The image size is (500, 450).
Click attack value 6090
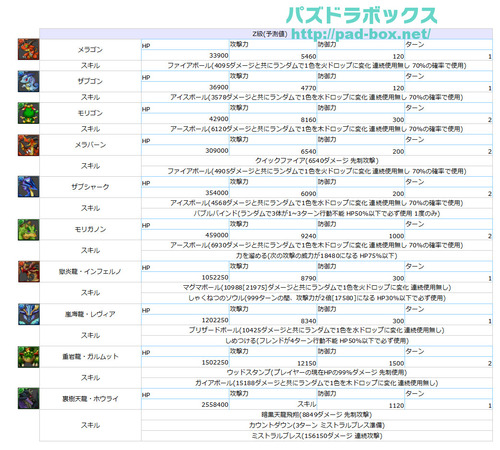[308, 194]
